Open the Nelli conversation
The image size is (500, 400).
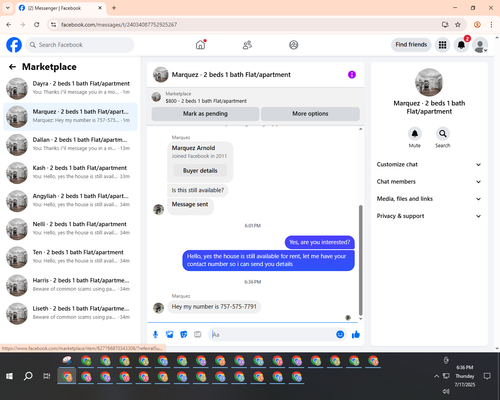(x=70, y=229)
